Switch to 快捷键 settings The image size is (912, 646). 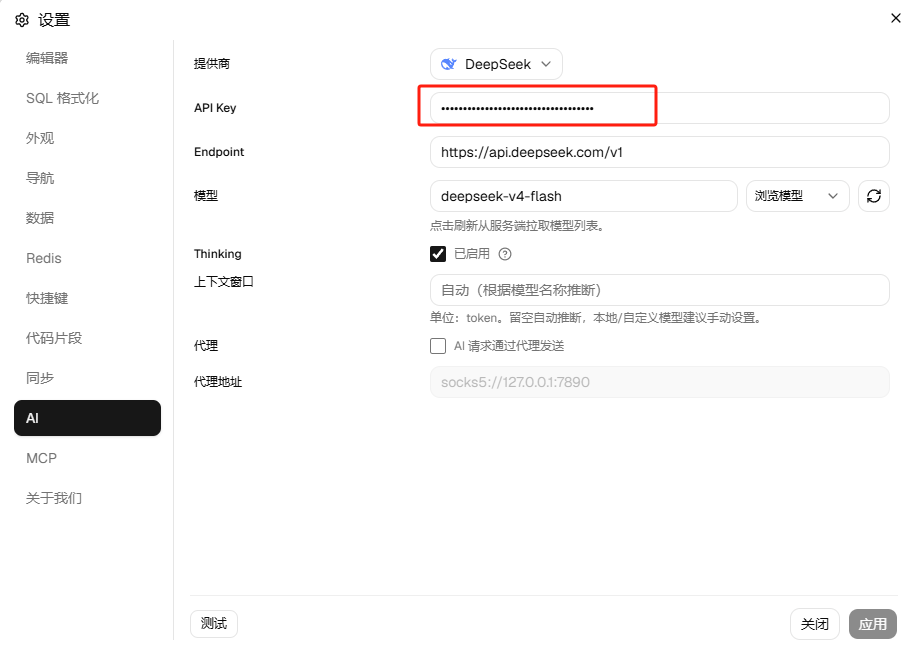(x=87, y=298)
